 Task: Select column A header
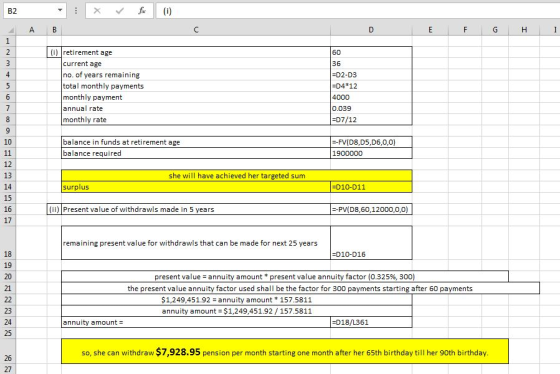point(31,30)
